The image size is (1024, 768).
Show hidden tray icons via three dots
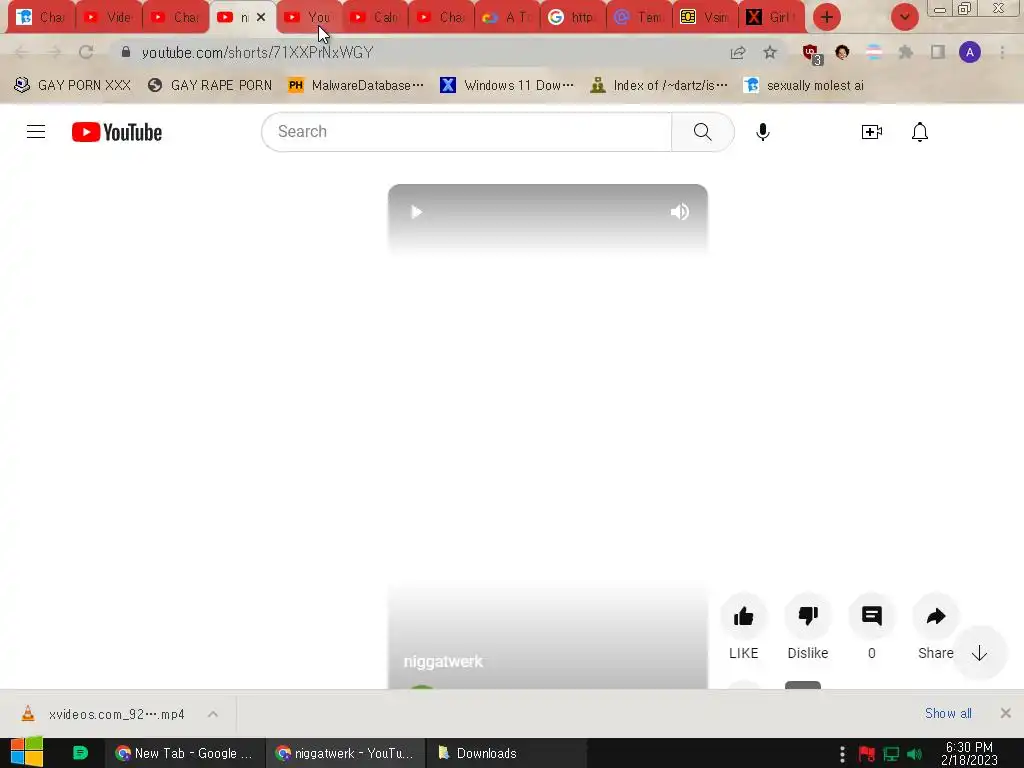[842, 754]
